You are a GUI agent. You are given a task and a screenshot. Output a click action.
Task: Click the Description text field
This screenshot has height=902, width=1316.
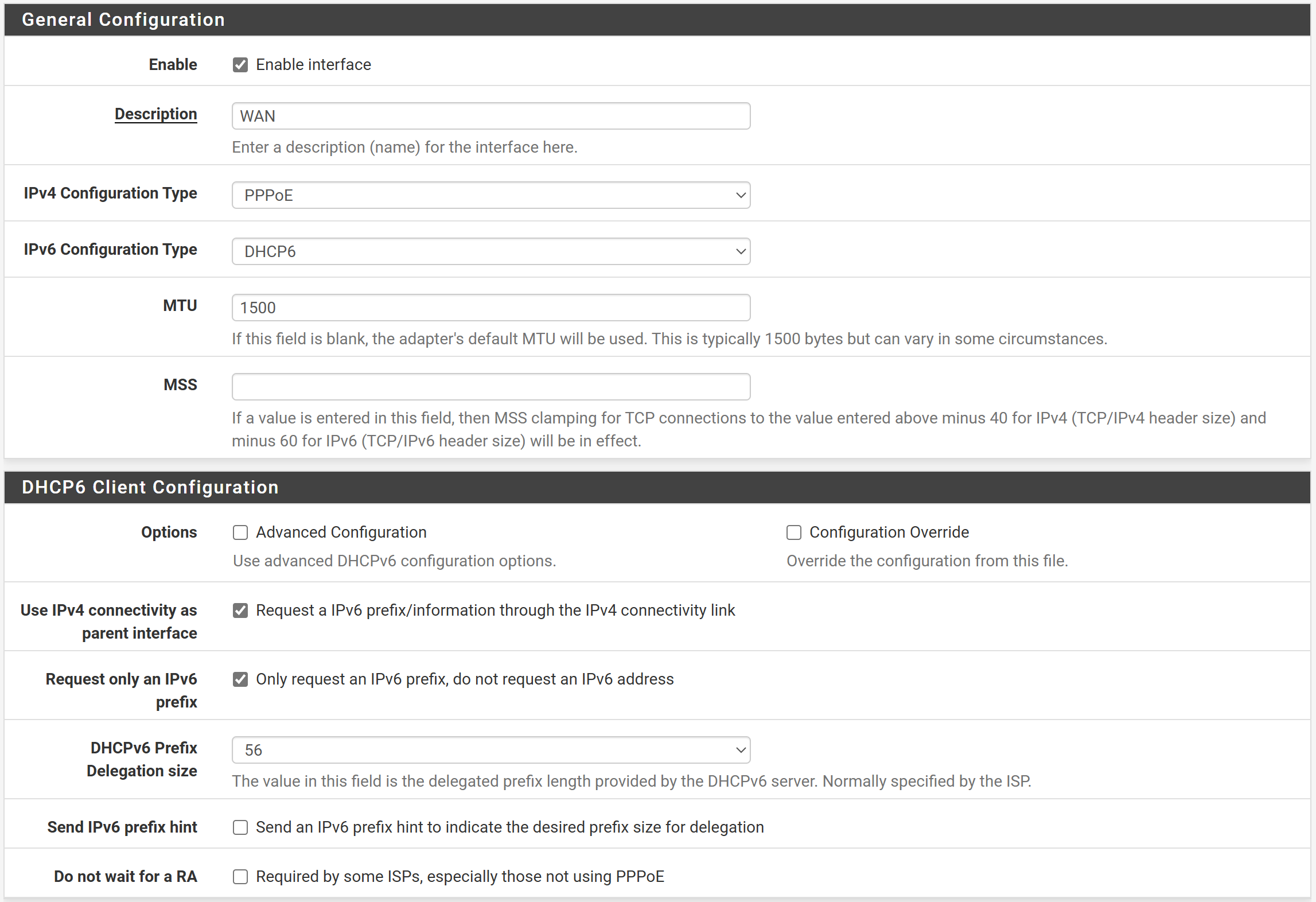coord(490,116)
